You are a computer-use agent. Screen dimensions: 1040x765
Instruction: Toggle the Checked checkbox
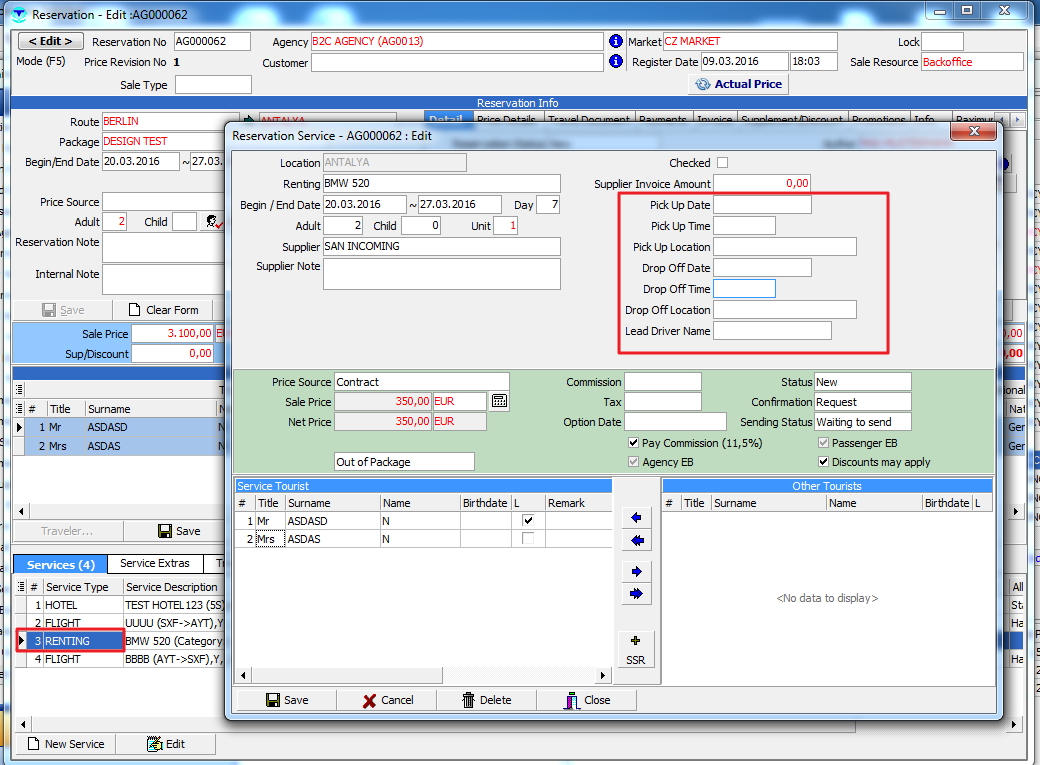tap(723, 163)
